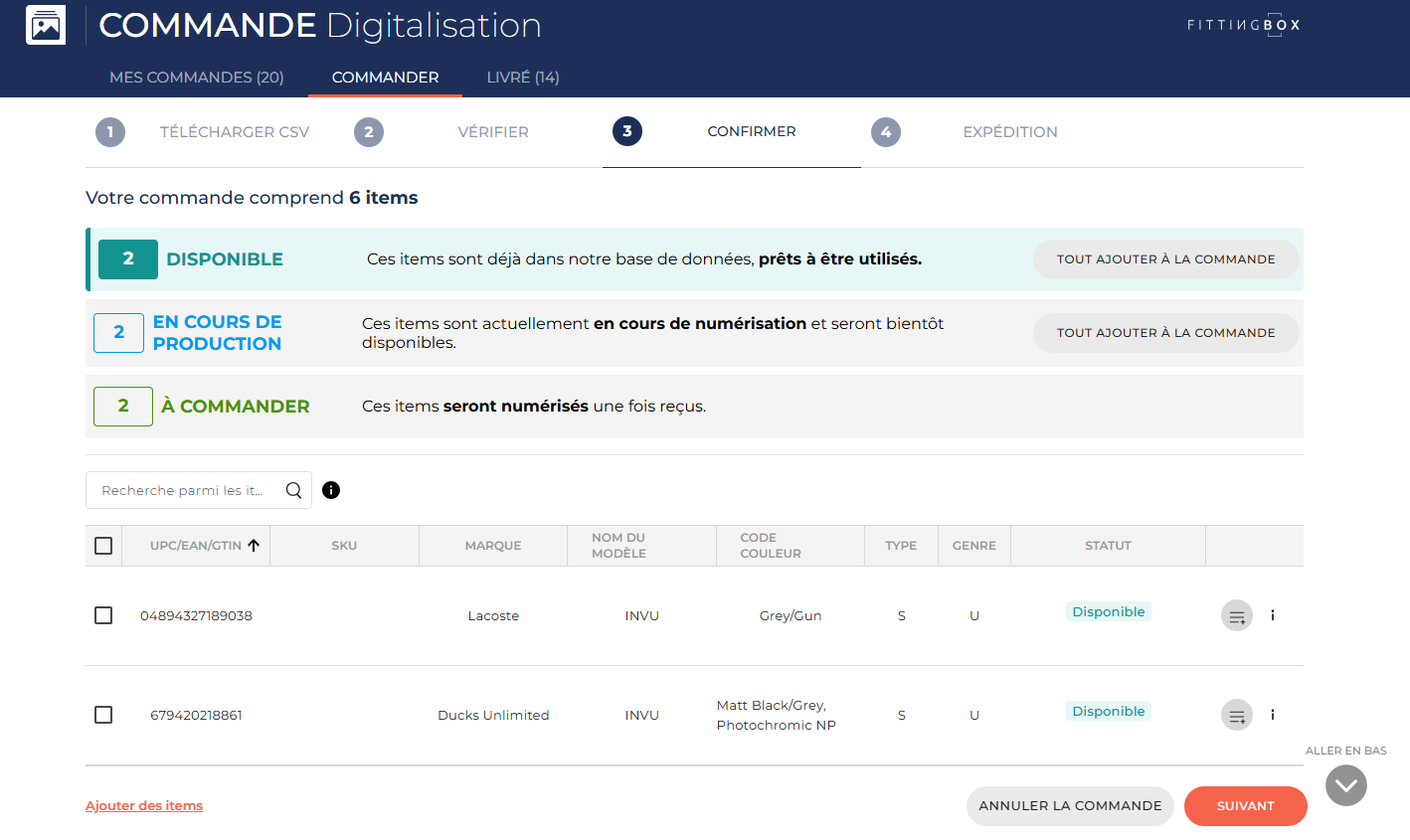Click the black info icon beside search

coord(331,490)
